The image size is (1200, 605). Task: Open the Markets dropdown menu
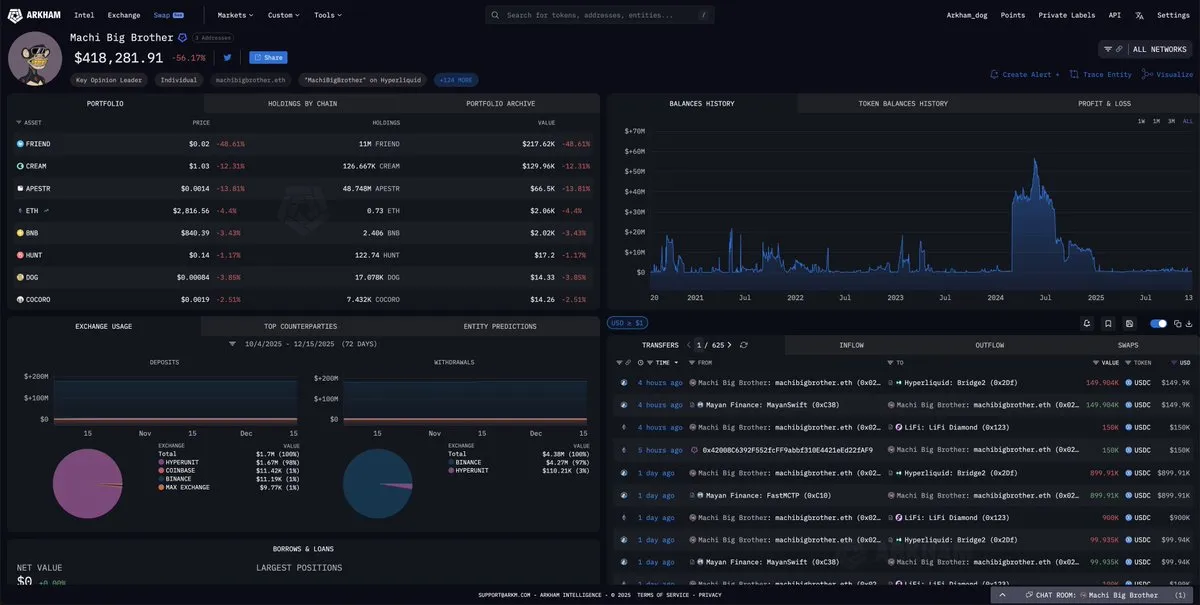coord(235,15)
